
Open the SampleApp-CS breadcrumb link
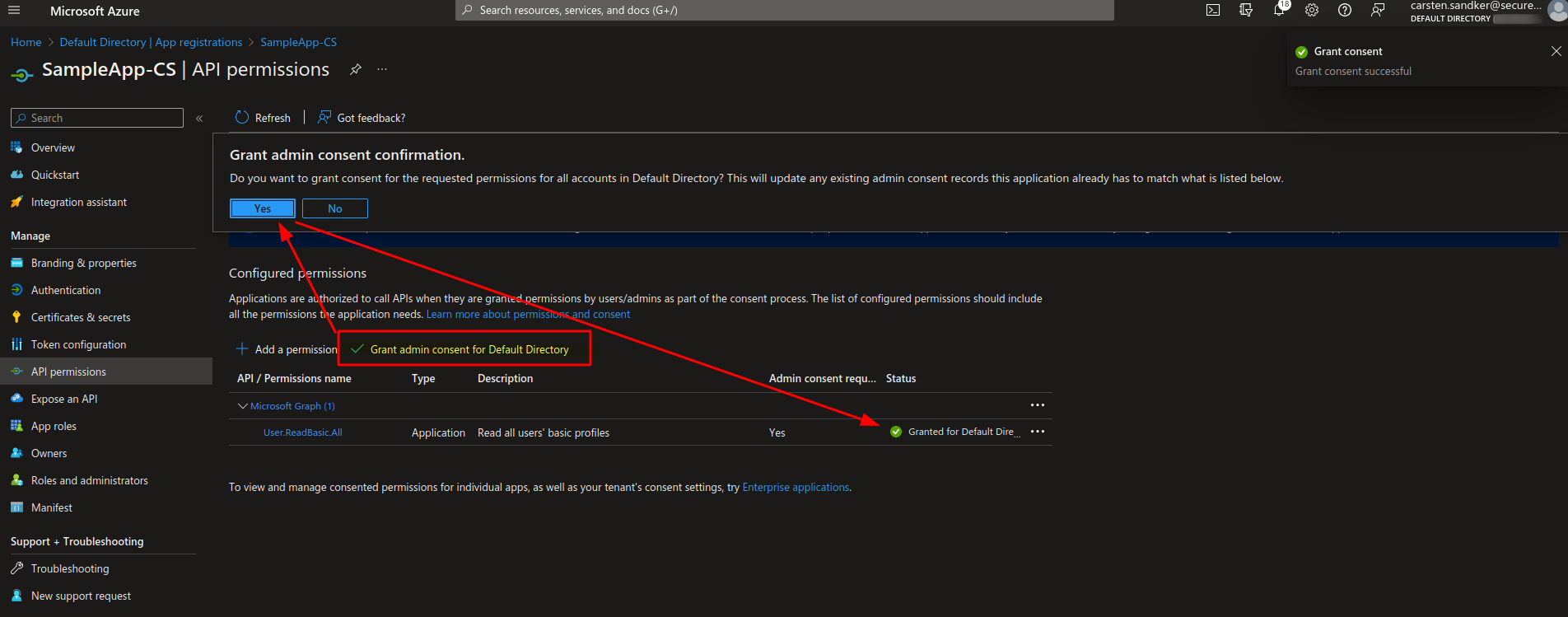click(298, 42)
